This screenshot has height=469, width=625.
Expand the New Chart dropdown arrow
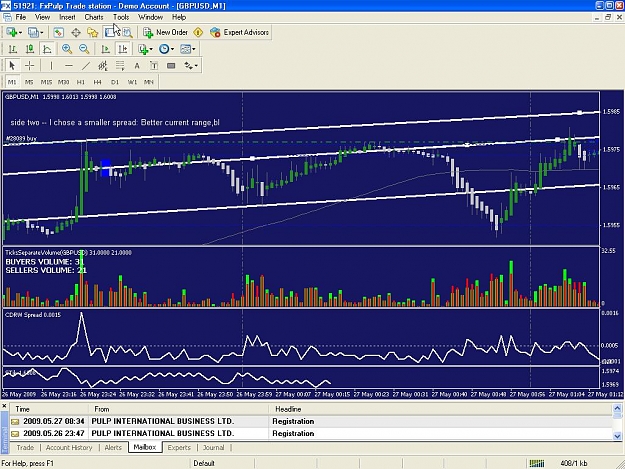(20, 33)
